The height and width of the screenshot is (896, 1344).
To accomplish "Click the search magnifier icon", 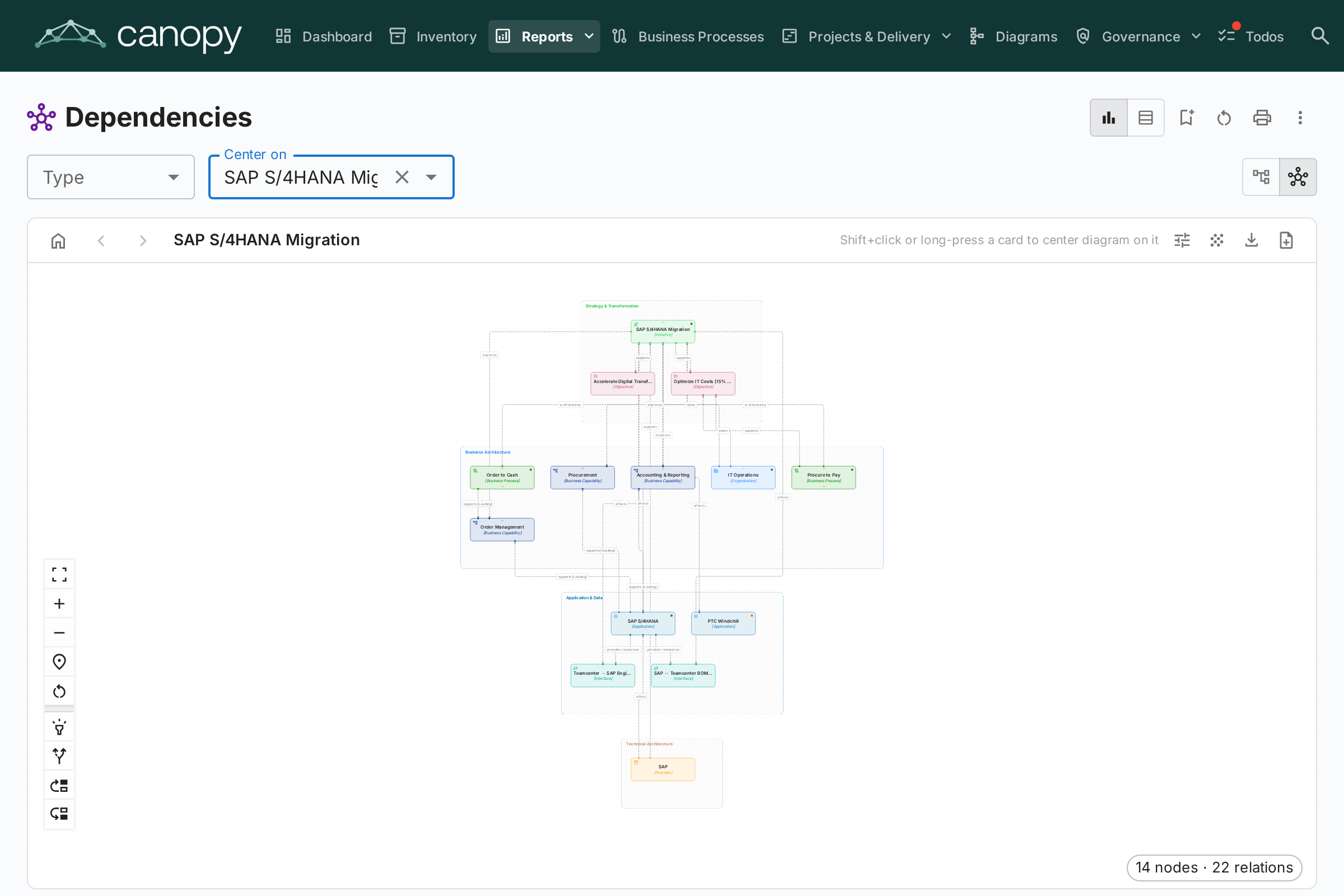I will 1319,36.
